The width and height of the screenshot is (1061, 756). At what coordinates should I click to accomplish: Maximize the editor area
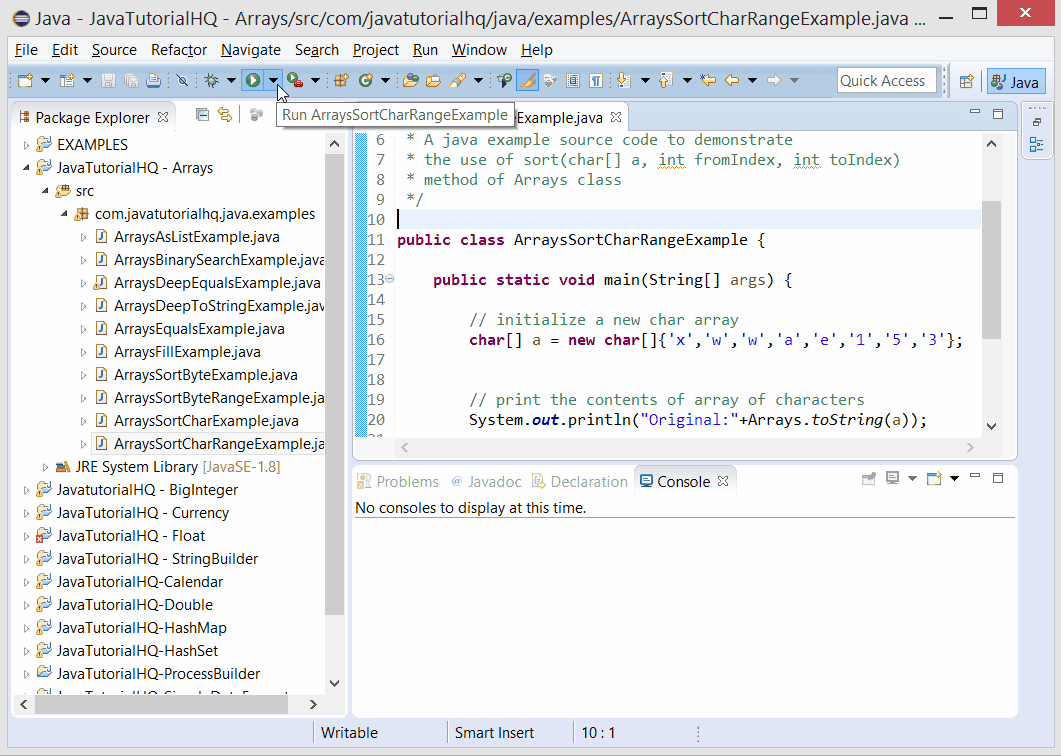pos(997,114)
